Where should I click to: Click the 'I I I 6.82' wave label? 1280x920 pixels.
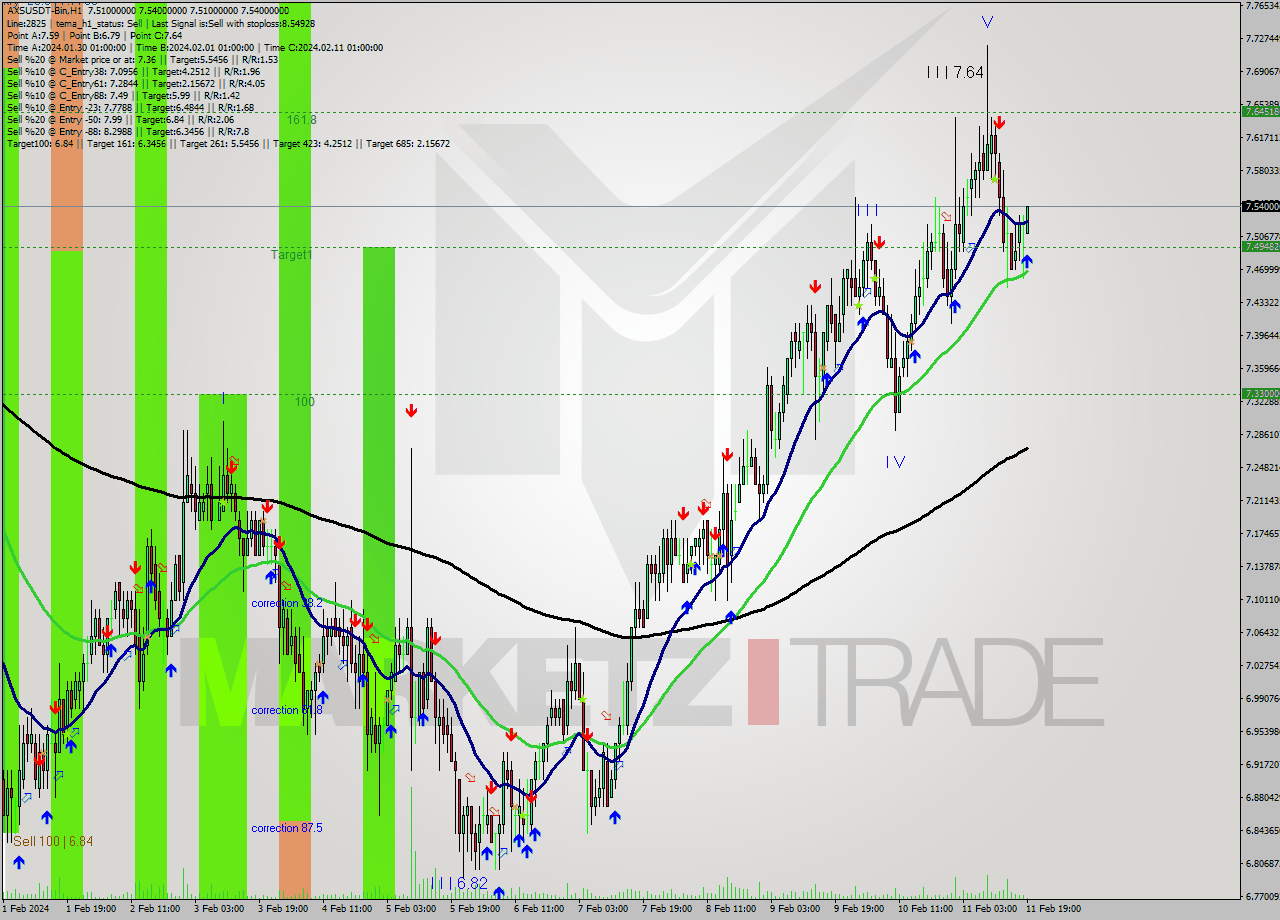[x=459, y=884]
